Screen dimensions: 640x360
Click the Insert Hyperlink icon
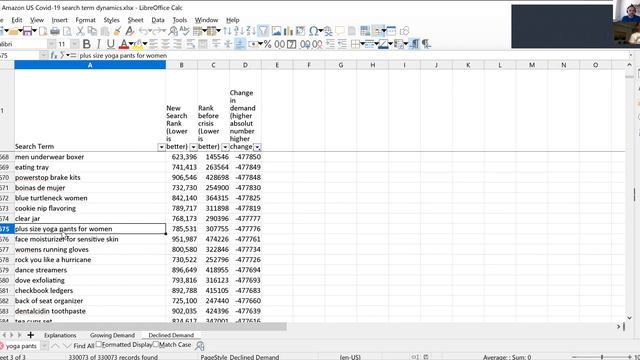tap(328, 31)
